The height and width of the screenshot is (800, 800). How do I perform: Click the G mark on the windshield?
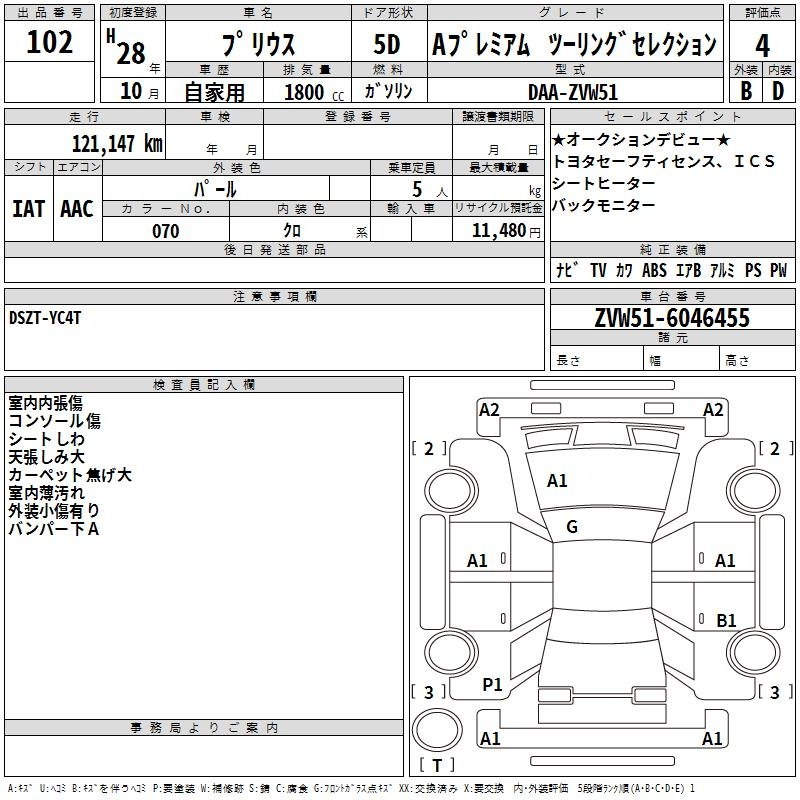(572, 527)
